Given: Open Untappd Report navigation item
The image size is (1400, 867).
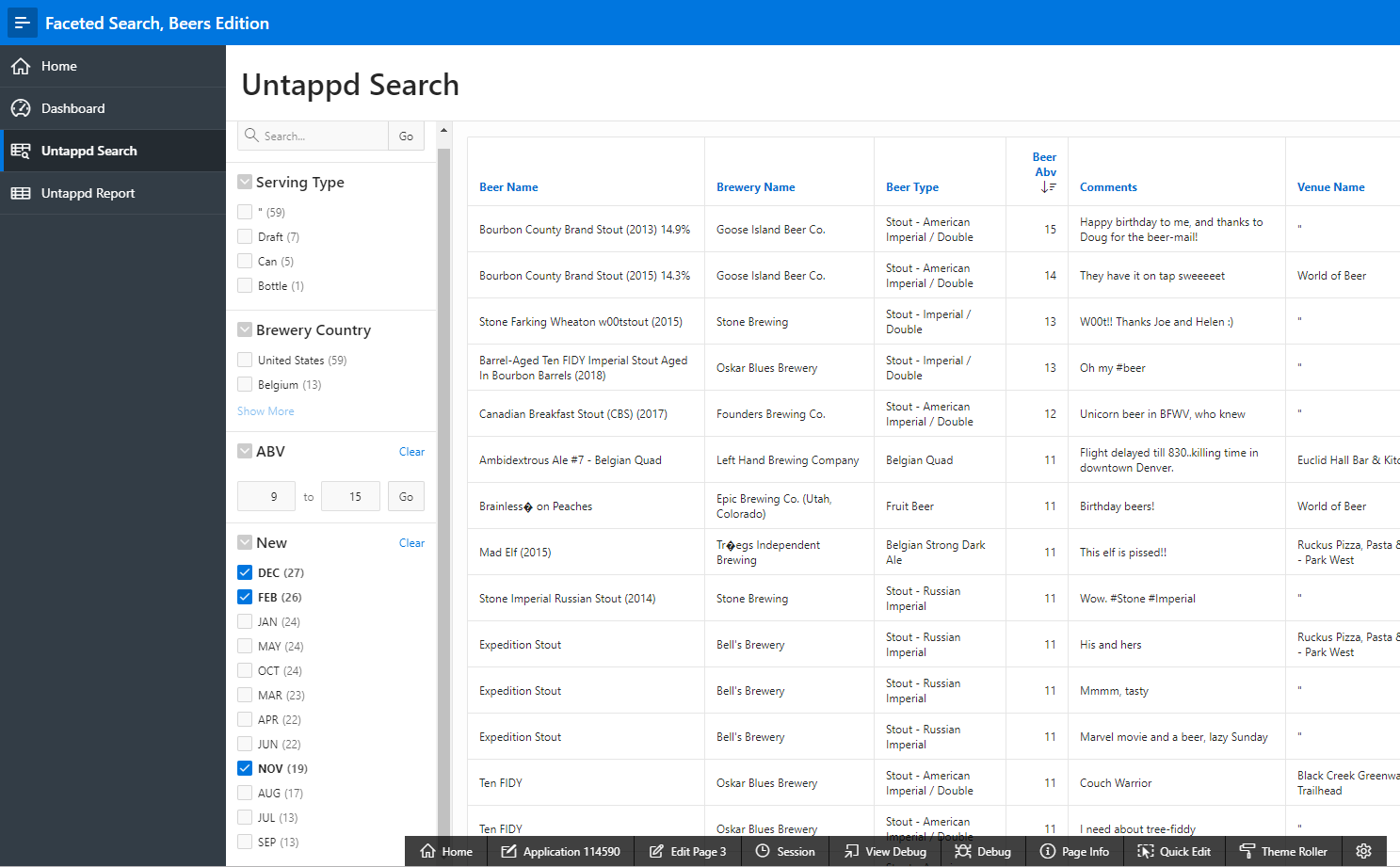Looking at the screenshot, I should click(x=113, y=193).
